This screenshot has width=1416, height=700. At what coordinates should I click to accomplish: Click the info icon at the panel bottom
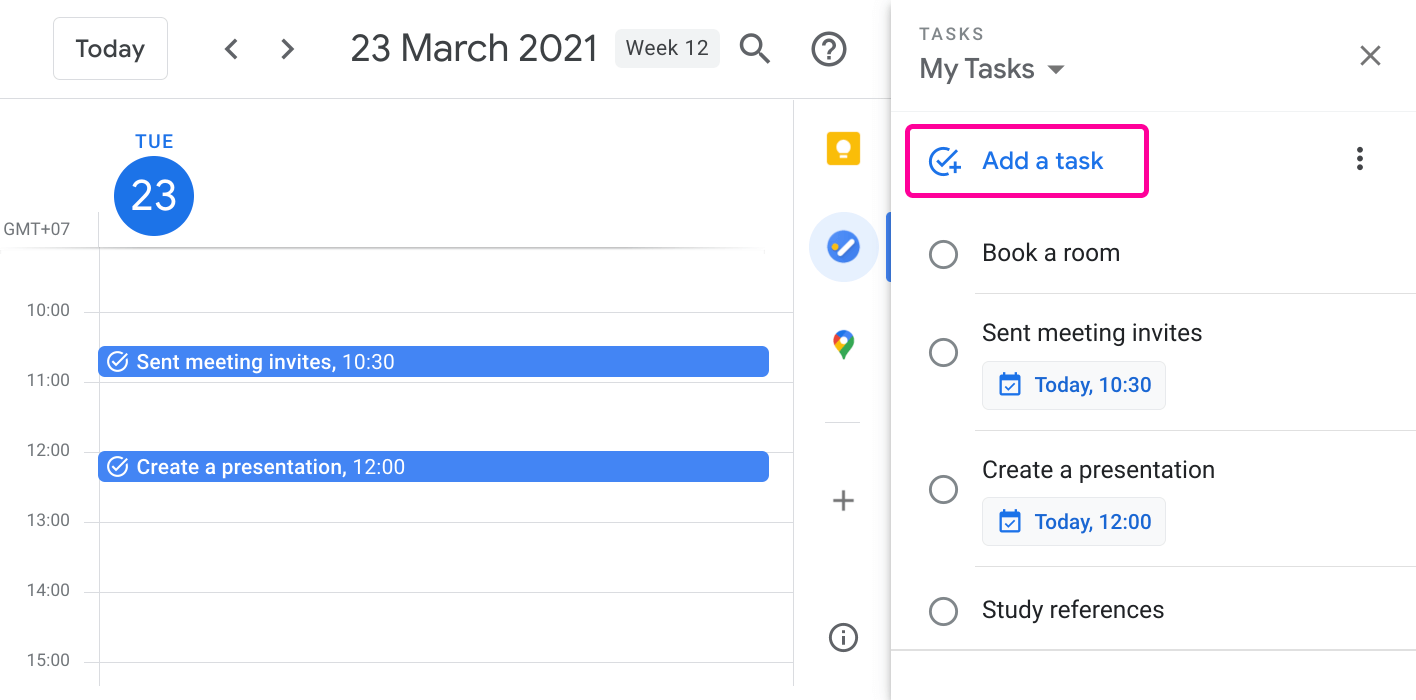843,637
